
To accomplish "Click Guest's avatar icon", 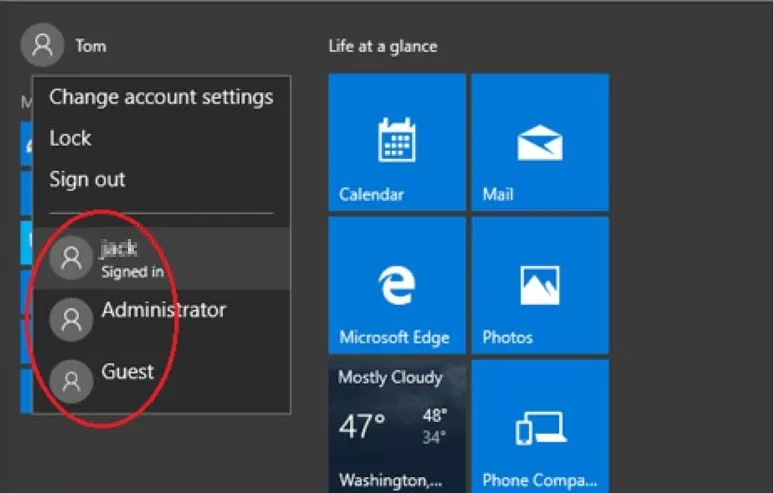I will tap(71, 381).
